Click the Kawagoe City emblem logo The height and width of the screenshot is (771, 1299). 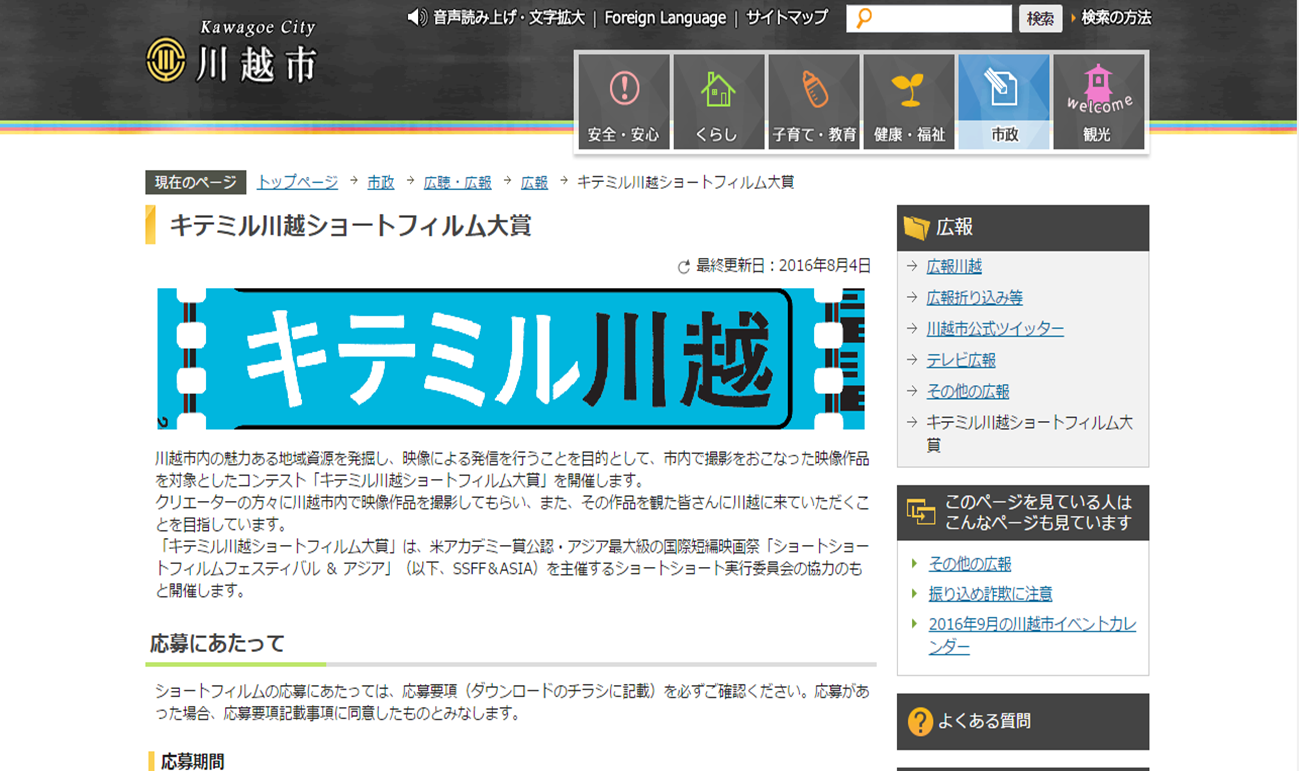[166, 60]
